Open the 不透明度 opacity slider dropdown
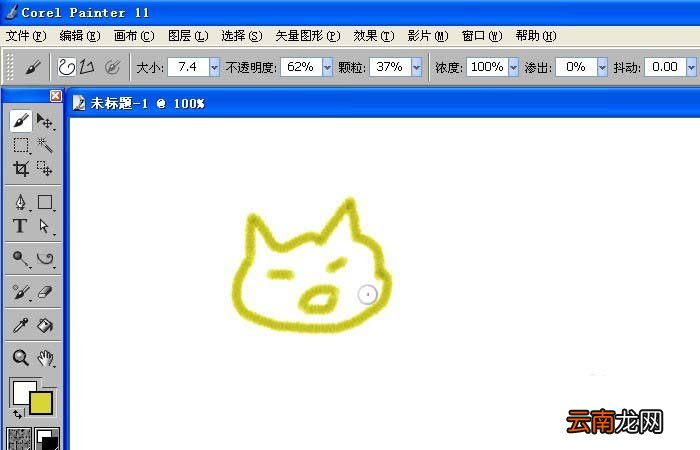700x450 pixels. (328, 67)
